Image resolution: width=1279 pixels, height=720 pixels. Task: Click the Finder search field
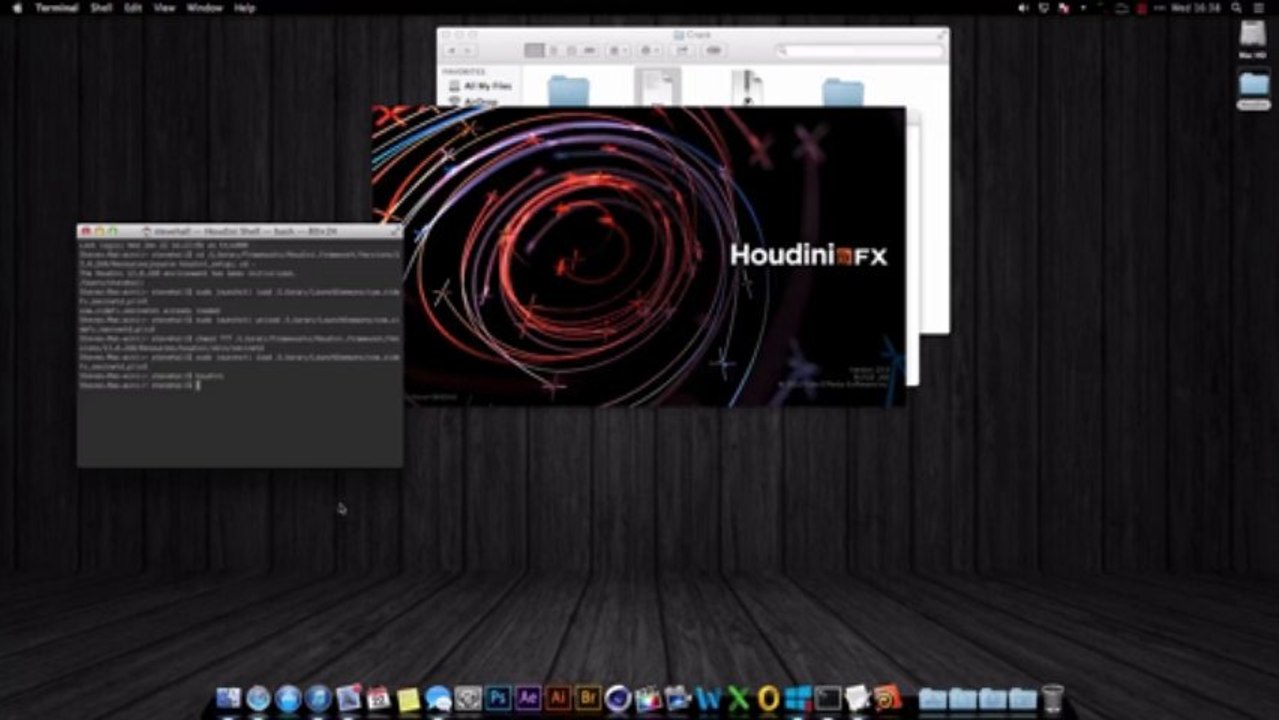(x=860, y=50)
